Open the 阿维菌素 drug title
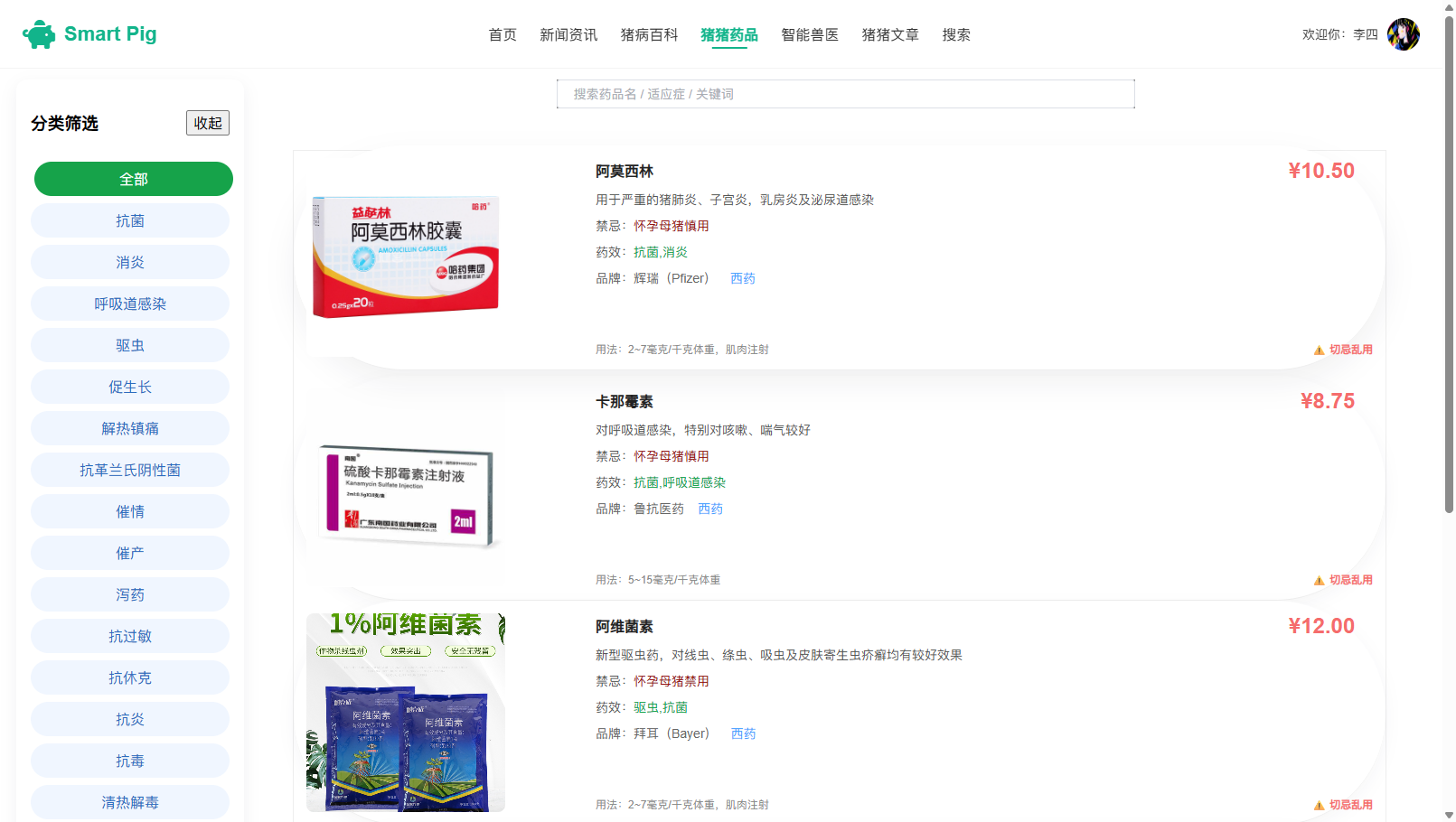Viewport: 1456px width, 822px height. coord(625,626)
